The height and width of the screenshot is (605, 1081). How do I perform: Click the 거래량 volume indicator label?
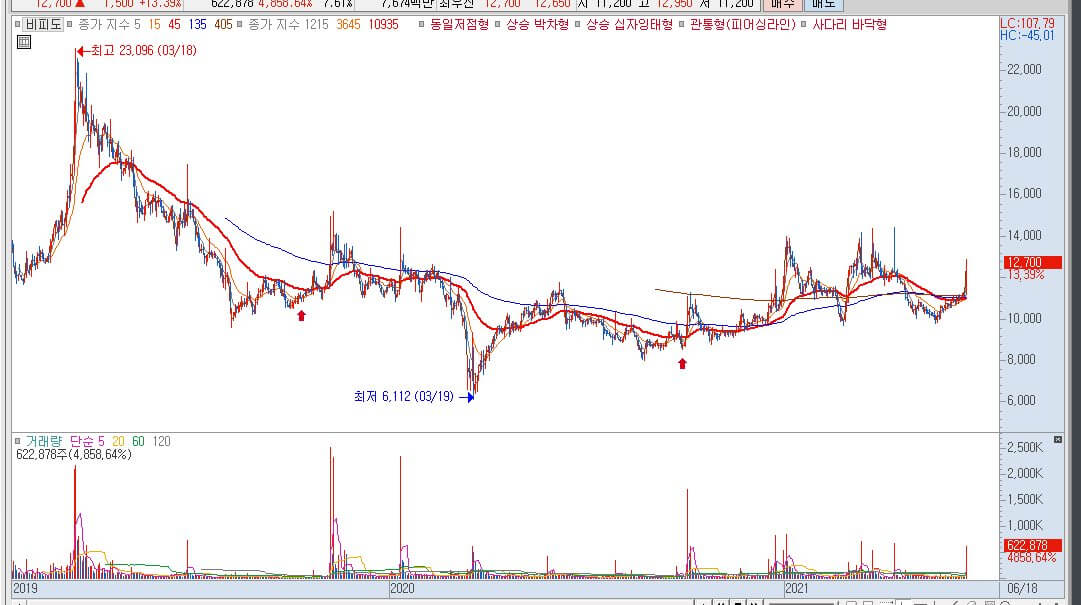point(43,442)
